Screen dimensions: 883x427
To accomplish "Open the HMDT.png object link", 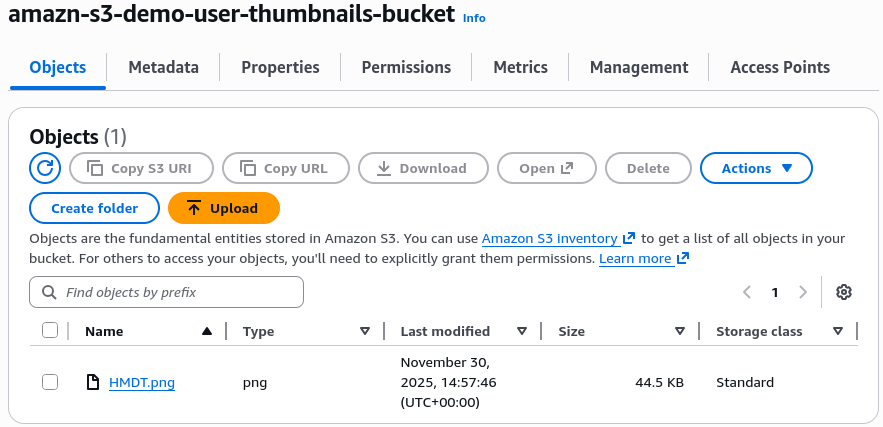I will (142, 382).
